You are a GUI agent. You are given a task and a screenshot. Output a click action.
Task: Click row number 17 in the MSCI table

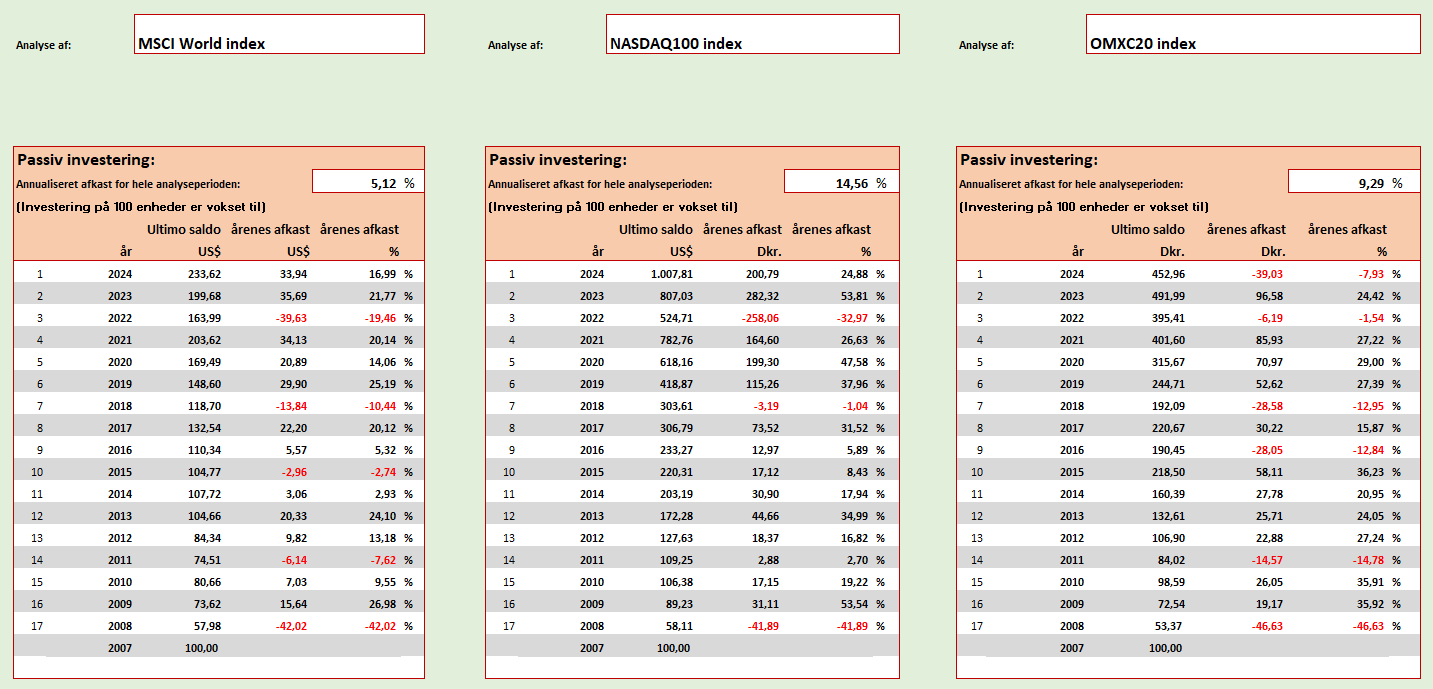coord(39,626)
